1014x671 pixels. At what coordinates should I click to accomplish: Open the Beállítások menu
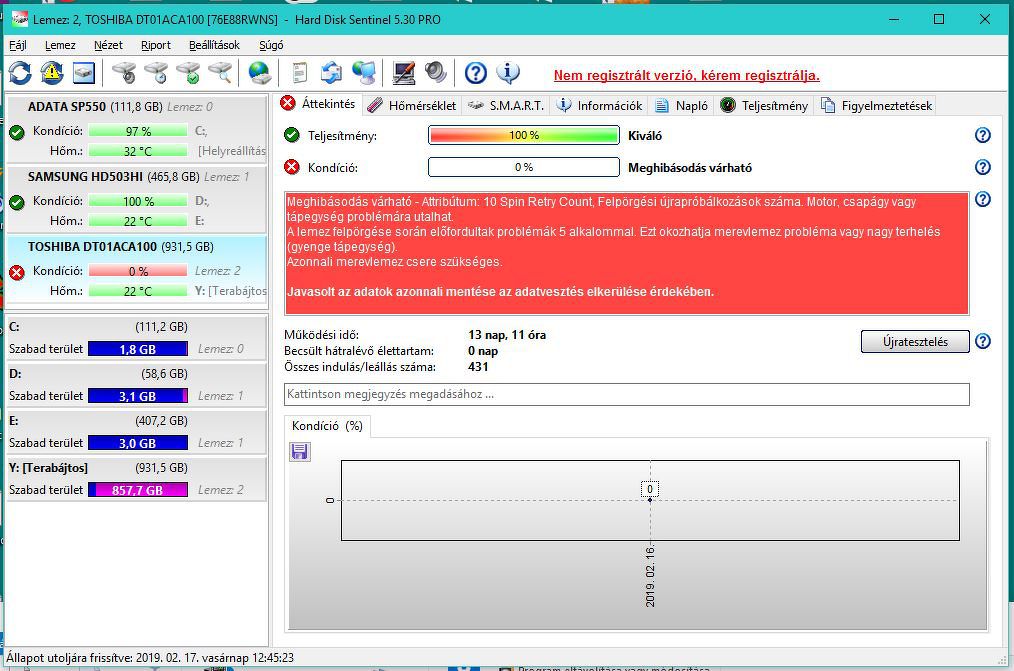tap(214, 45)
